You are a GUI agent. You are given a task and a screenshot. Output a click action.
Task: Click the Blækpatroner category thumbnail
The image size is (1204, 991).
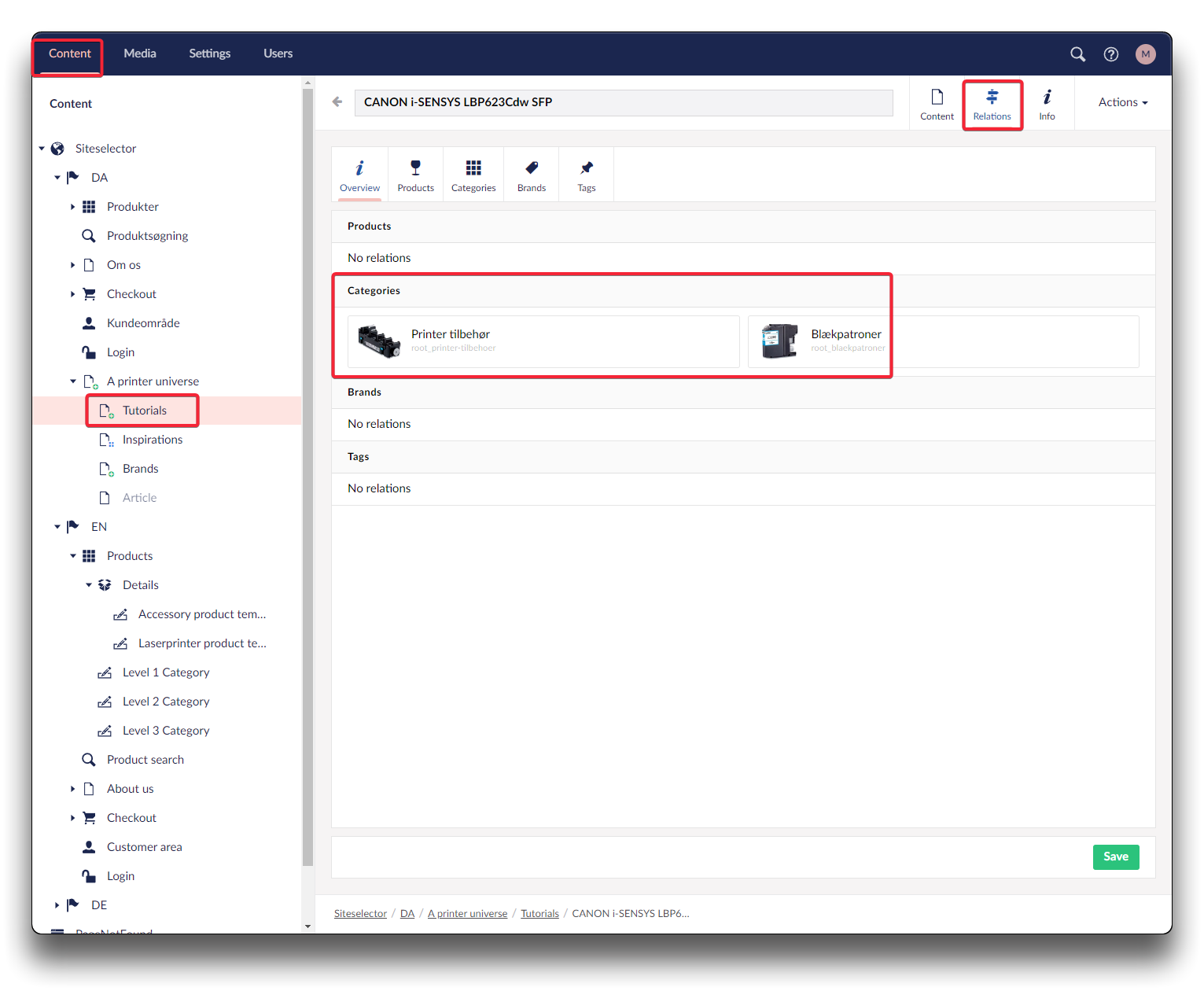tap(779, 341)
